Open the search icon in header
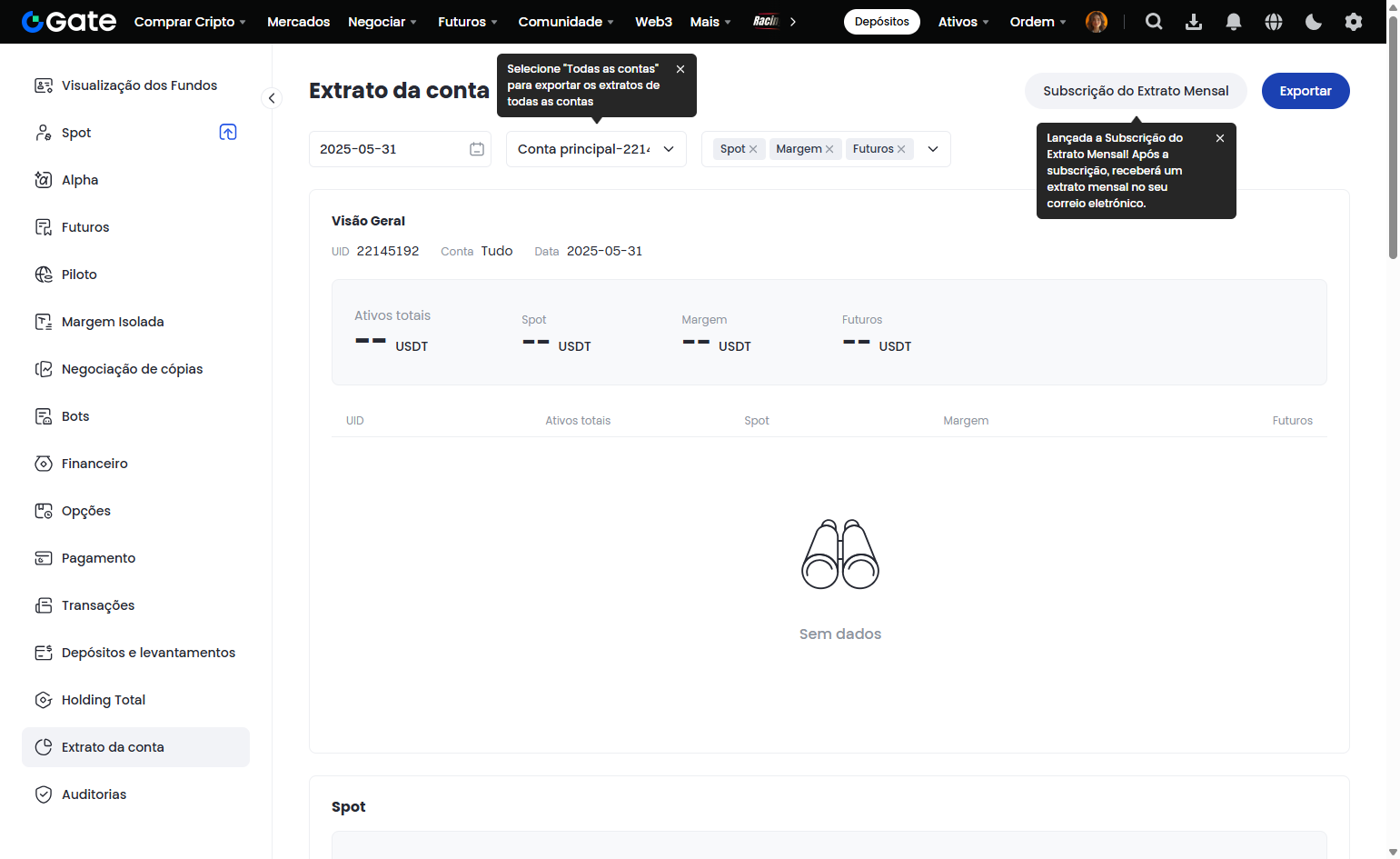The width and height of the screenshot is (1400, 859). coord(1154,22)
